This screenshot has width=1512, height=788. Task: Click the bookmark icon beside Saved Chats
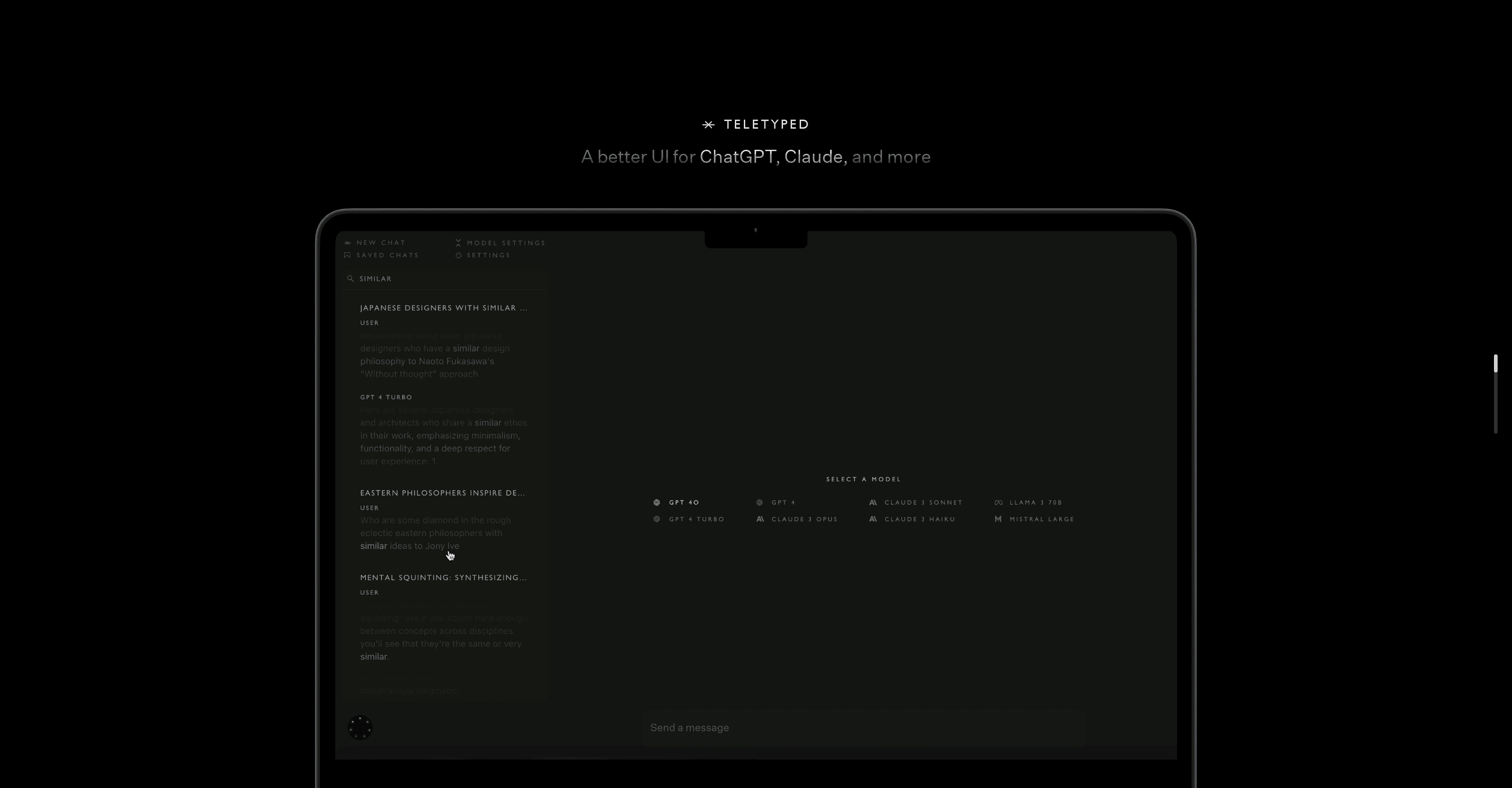pyautogui.click(x=347, y=255)
